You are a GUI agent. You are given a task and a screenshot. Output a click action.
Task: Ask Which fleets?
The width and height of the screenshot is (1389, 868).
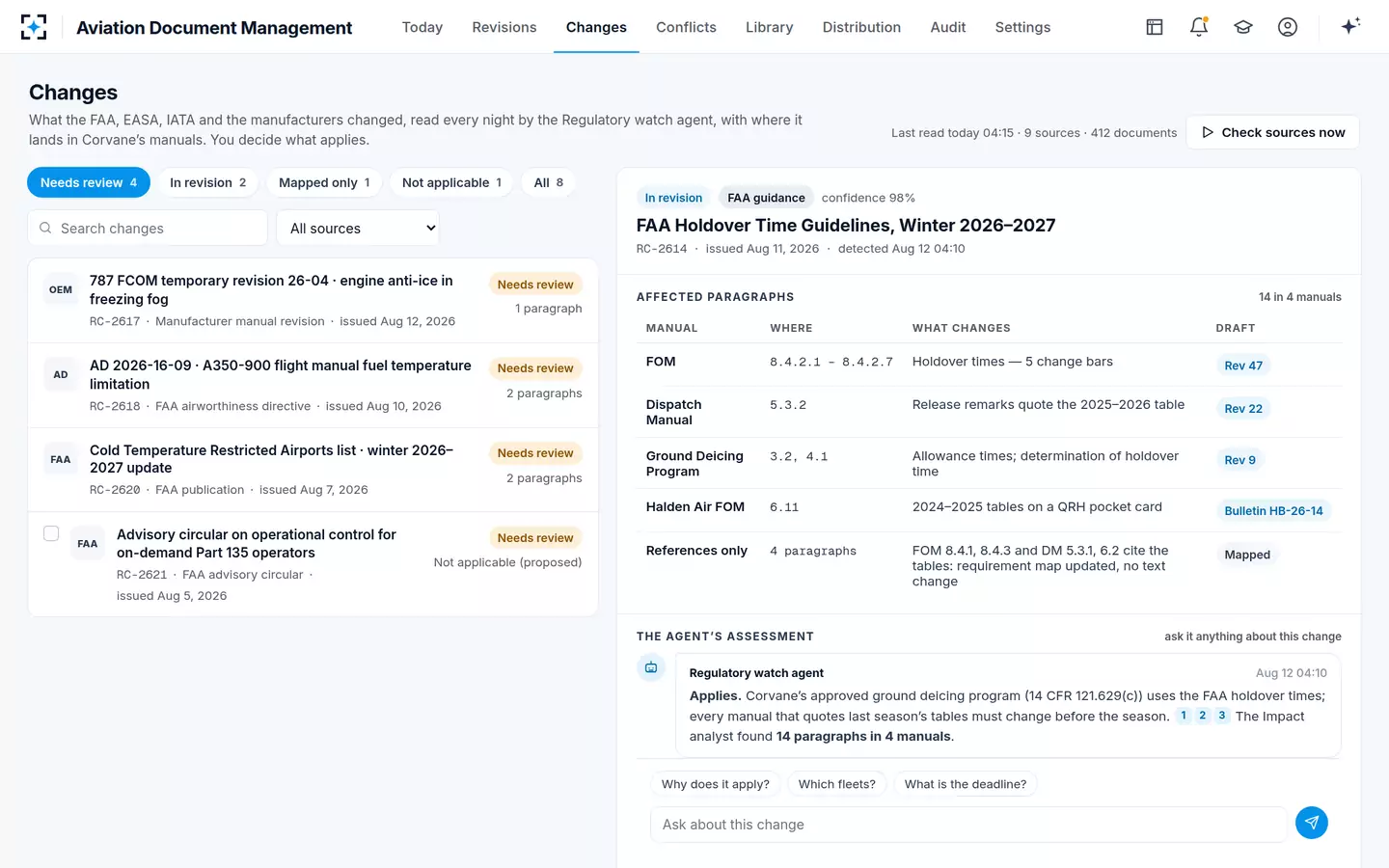(837, 784)
